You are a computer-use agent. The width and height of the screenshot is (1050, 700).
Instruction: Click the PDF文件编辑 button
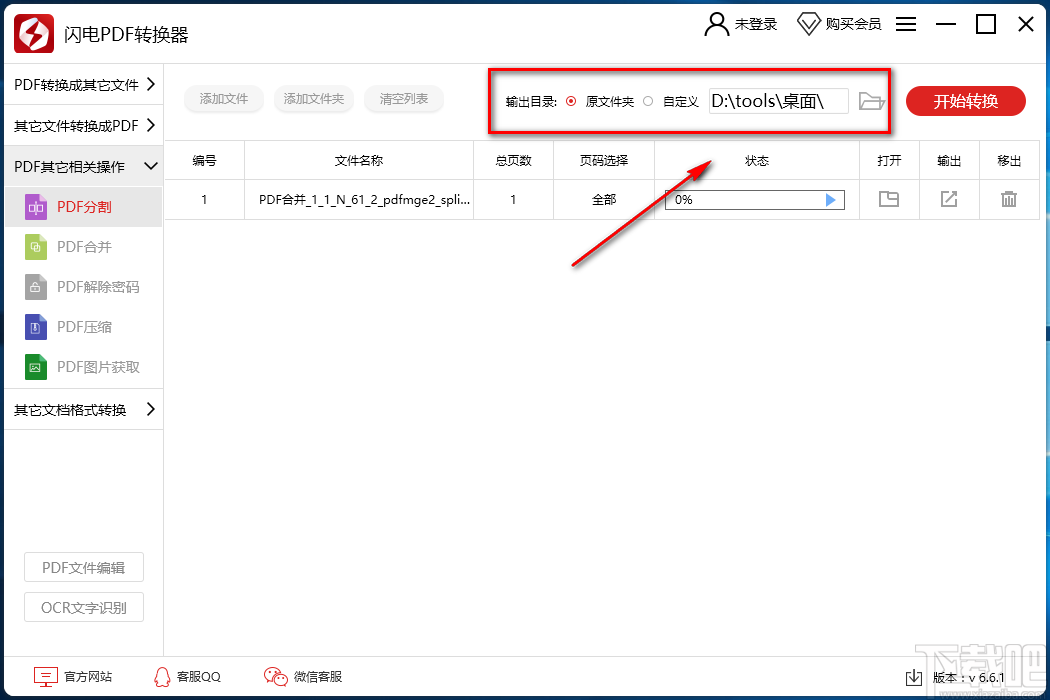(83, 567)
